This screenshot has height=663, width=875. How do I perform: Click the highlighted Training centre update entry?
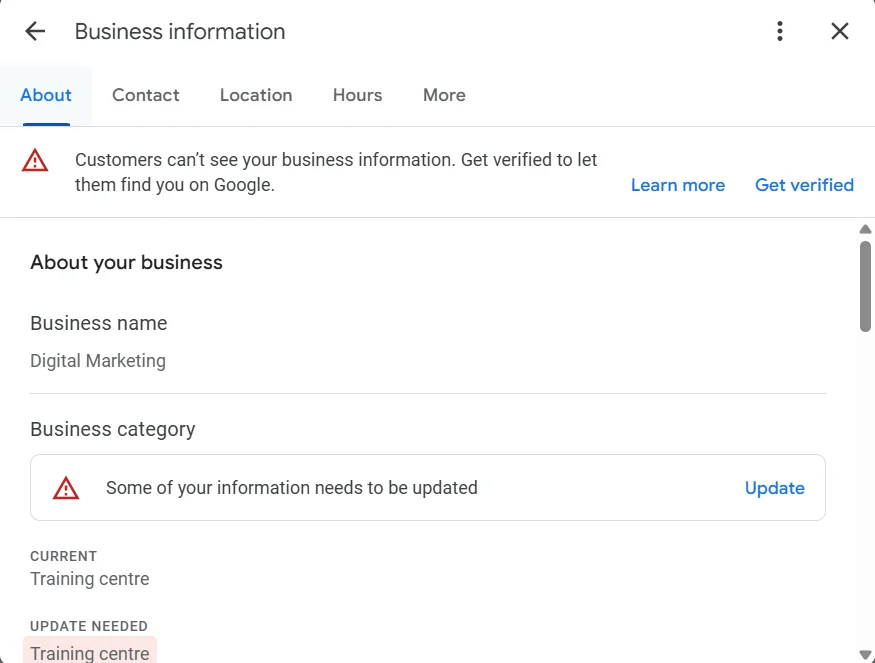point(89,652)
